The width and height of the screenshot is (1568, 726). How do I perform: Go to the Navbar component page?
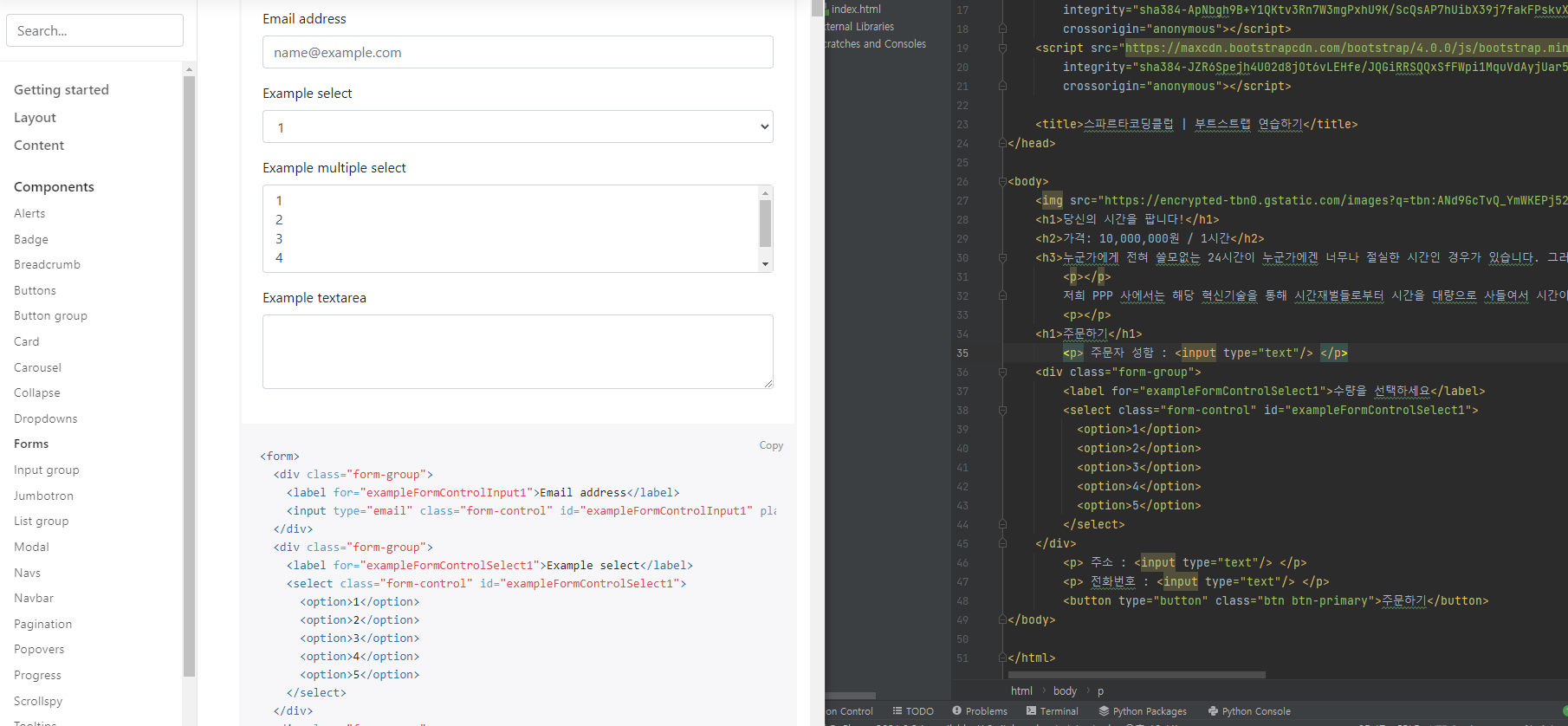(34, 598)
